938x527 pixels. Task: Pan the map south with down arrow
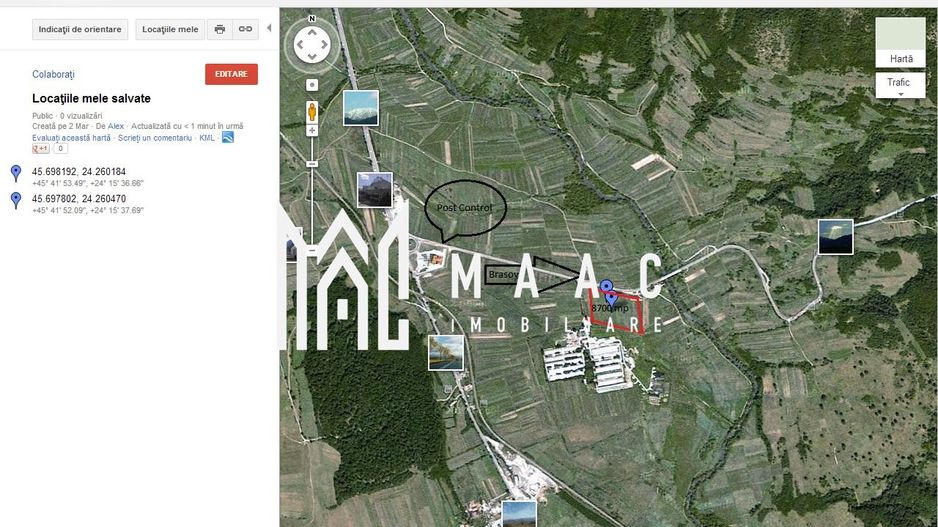coord(312,57)
